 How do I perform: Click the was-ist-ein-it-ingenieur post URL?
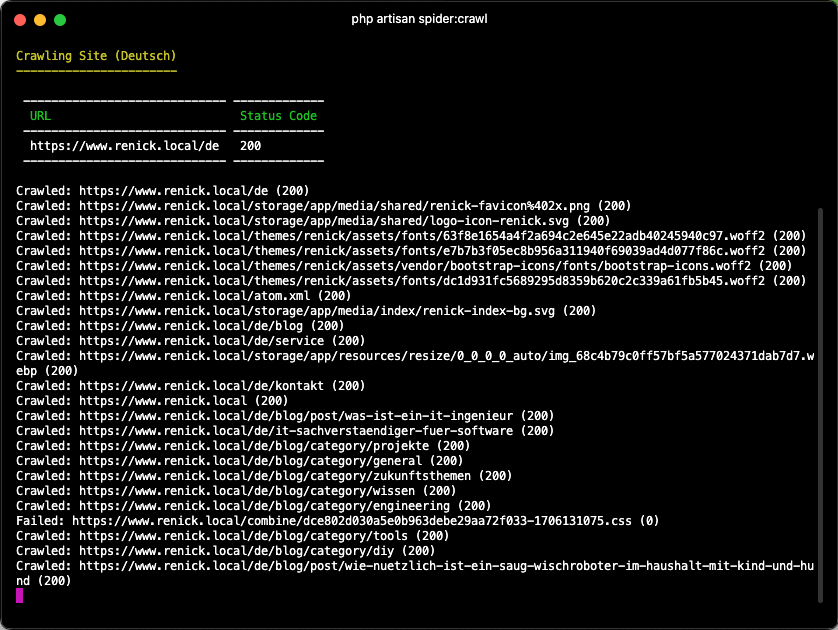pyautogui.click(x=296, y=415)
